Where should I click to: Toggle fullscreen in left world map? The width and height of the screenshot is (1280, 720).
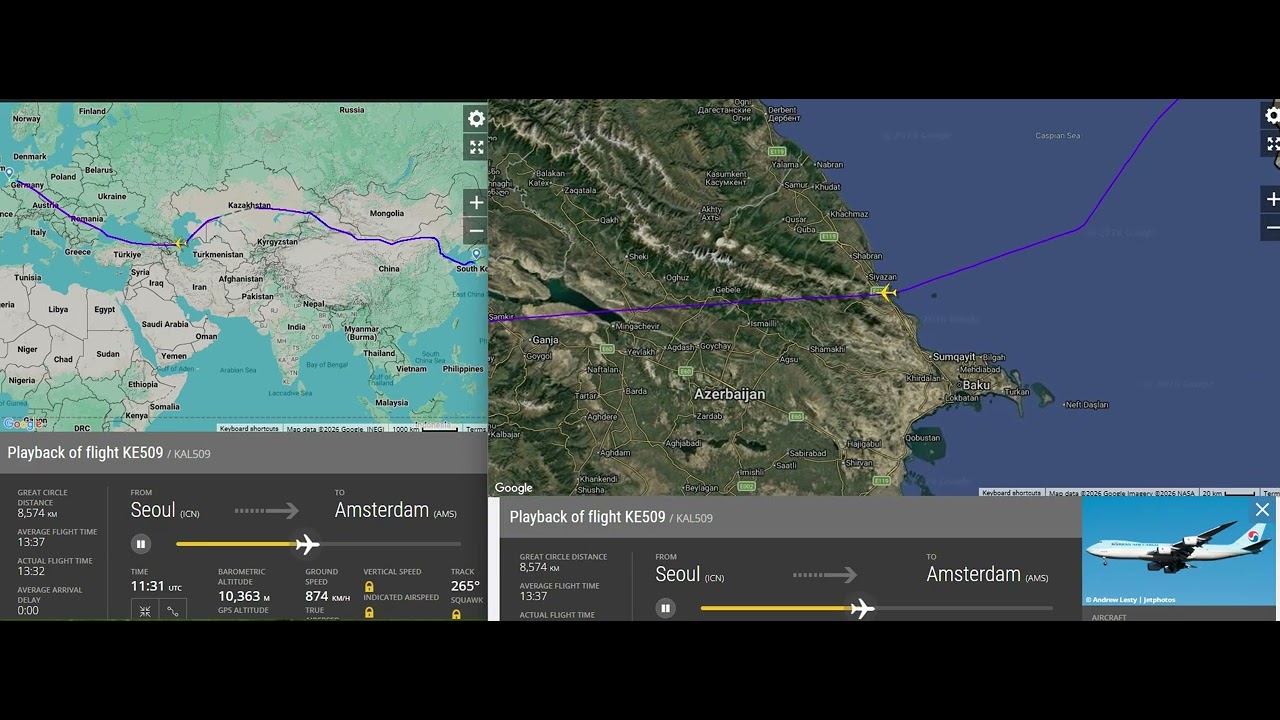[x=476, y=148]
